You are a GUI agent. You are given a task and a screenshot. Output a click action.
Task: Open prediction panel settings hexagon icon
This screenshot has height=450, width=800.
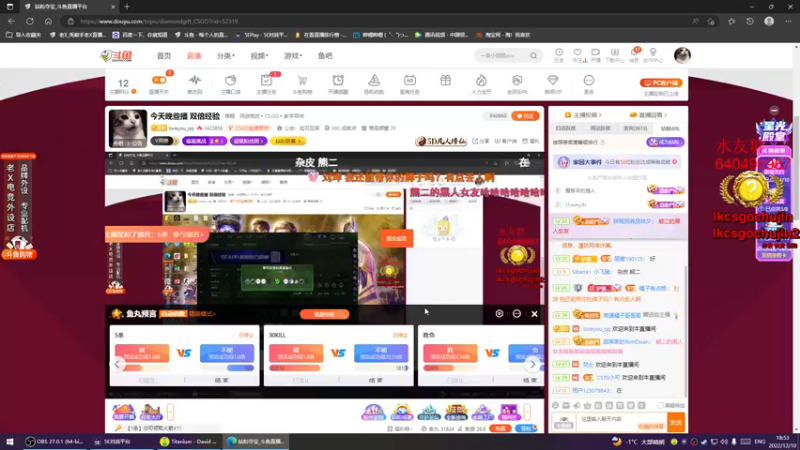(x=499, y=314)
